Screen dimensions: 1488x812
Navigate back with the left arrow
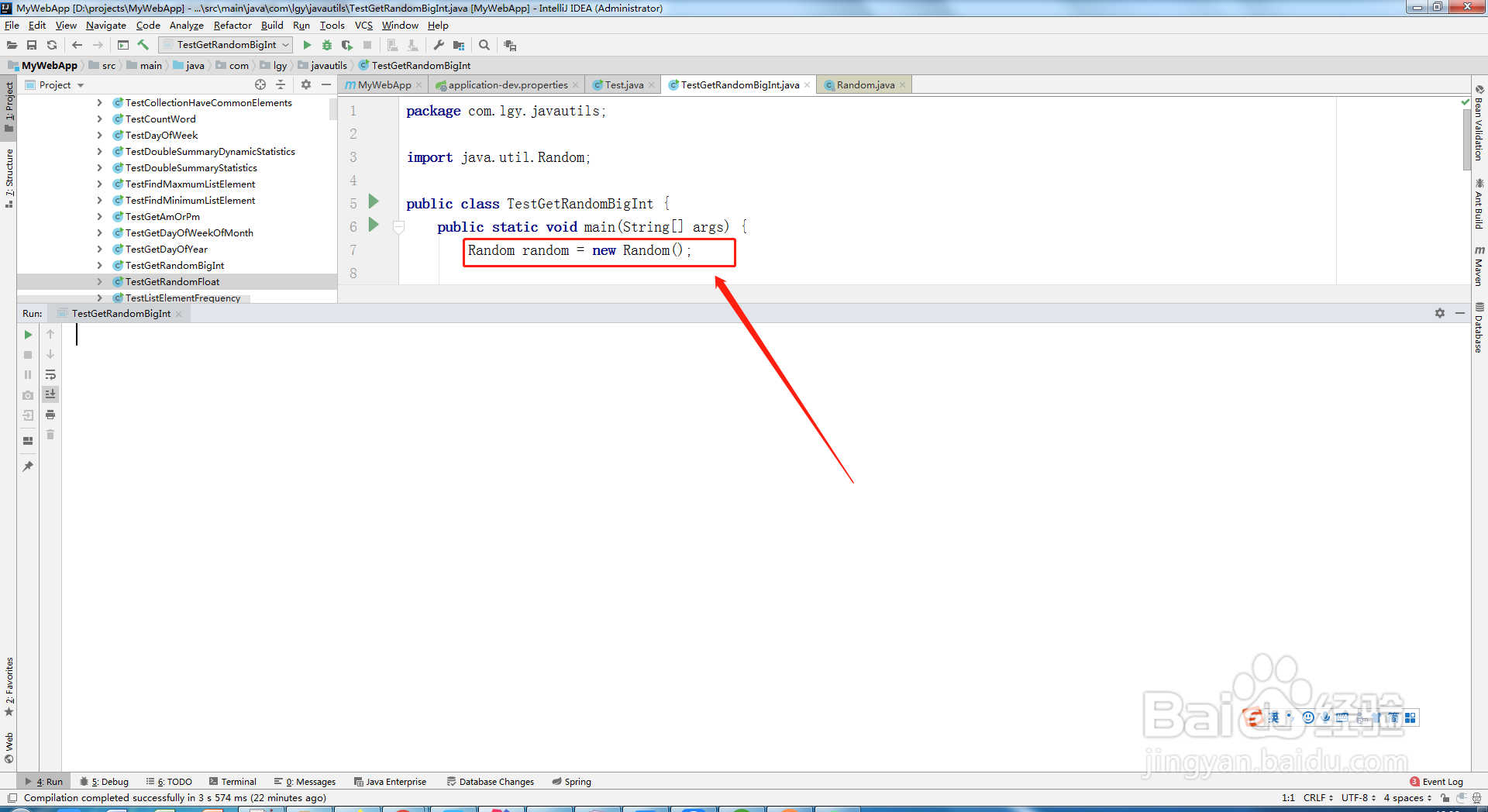pyautogui.click(x=77, y=45)
